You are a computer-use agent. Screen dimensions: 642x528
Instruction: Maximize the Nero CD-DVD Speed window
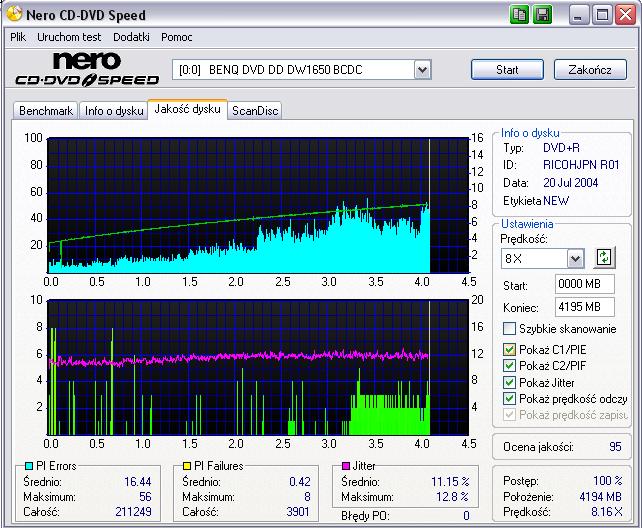point(603,15)
